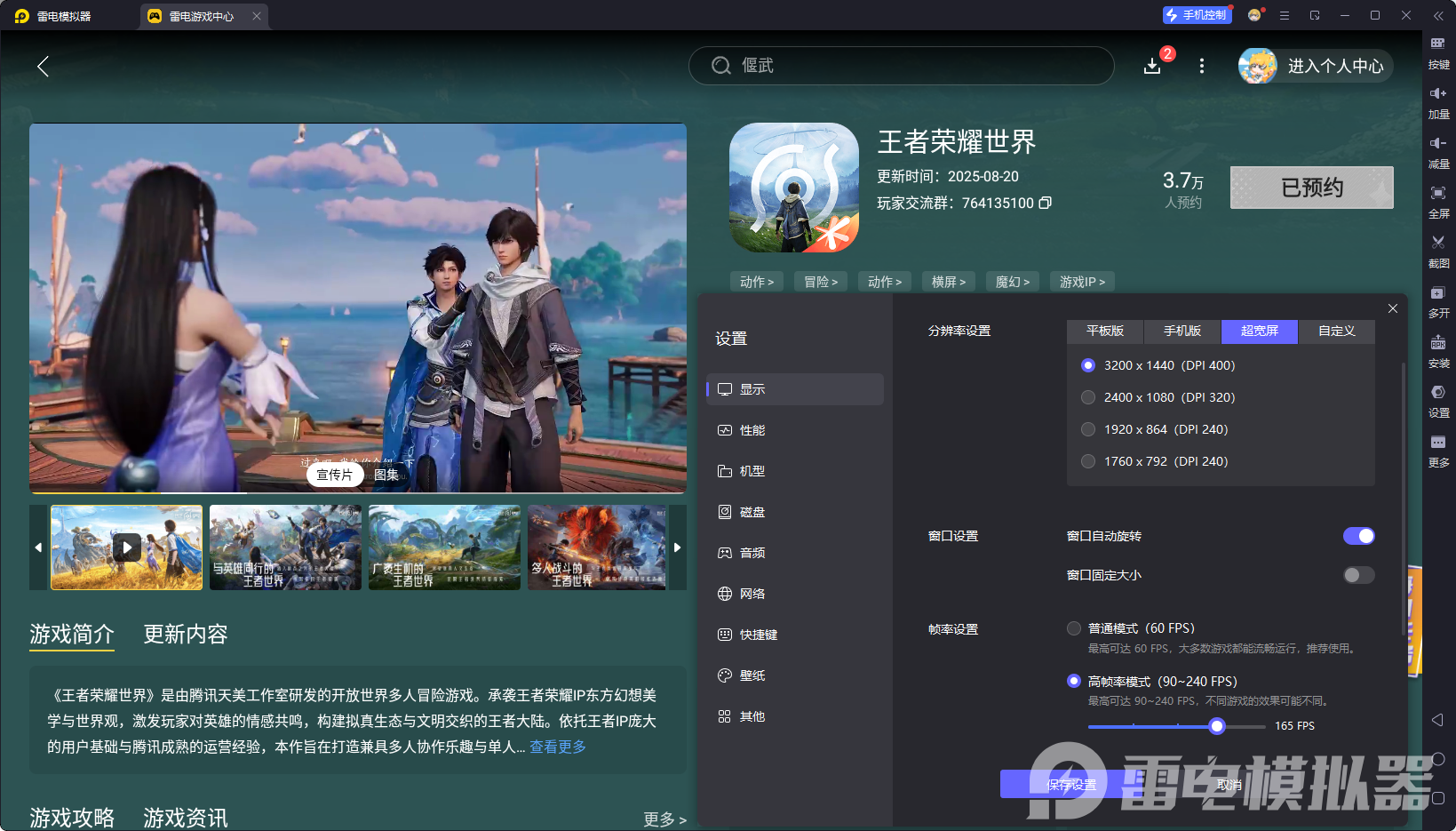Switch to 手机版 resolution tab
1456x831 pixels.
[x=1182, y=331]
